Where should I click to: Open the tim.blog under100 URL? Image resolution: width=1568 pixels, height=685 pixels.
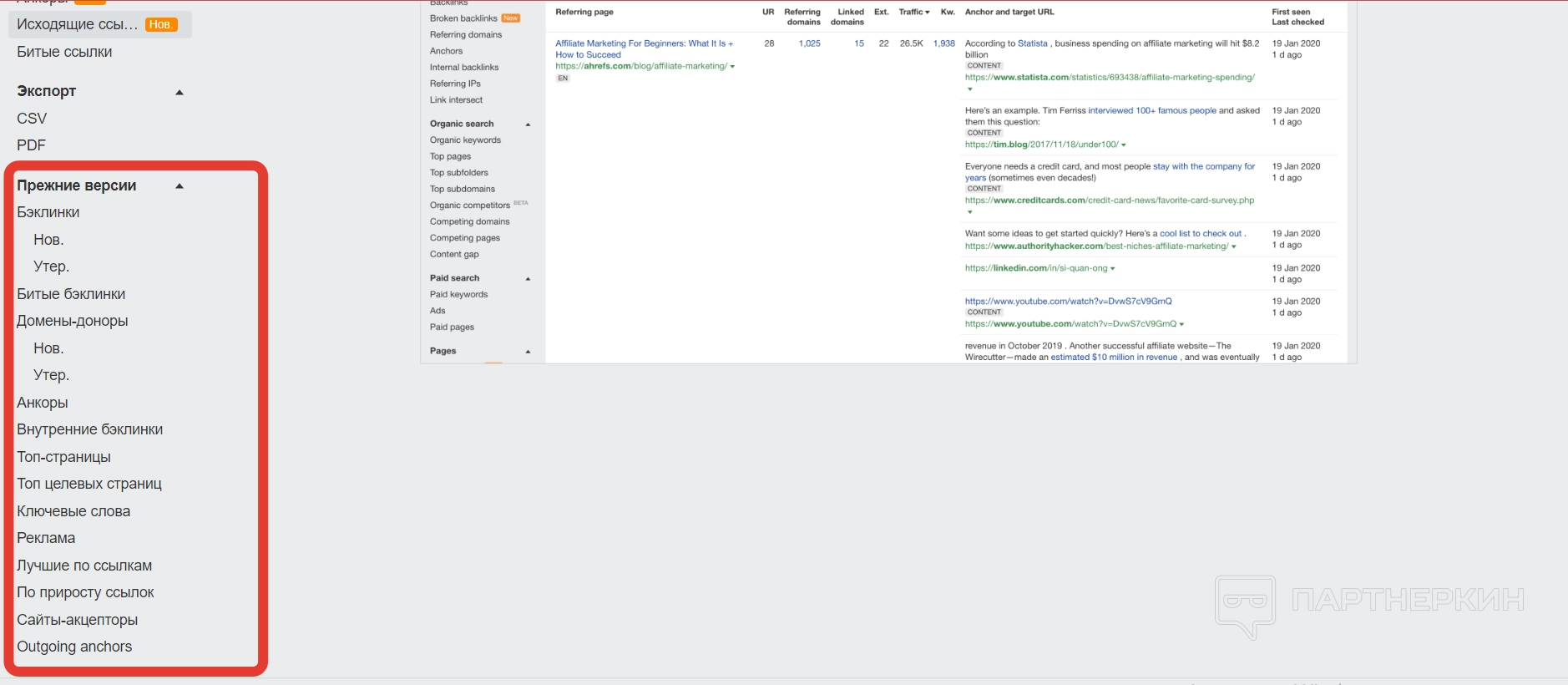click(x=1041, y=145)
